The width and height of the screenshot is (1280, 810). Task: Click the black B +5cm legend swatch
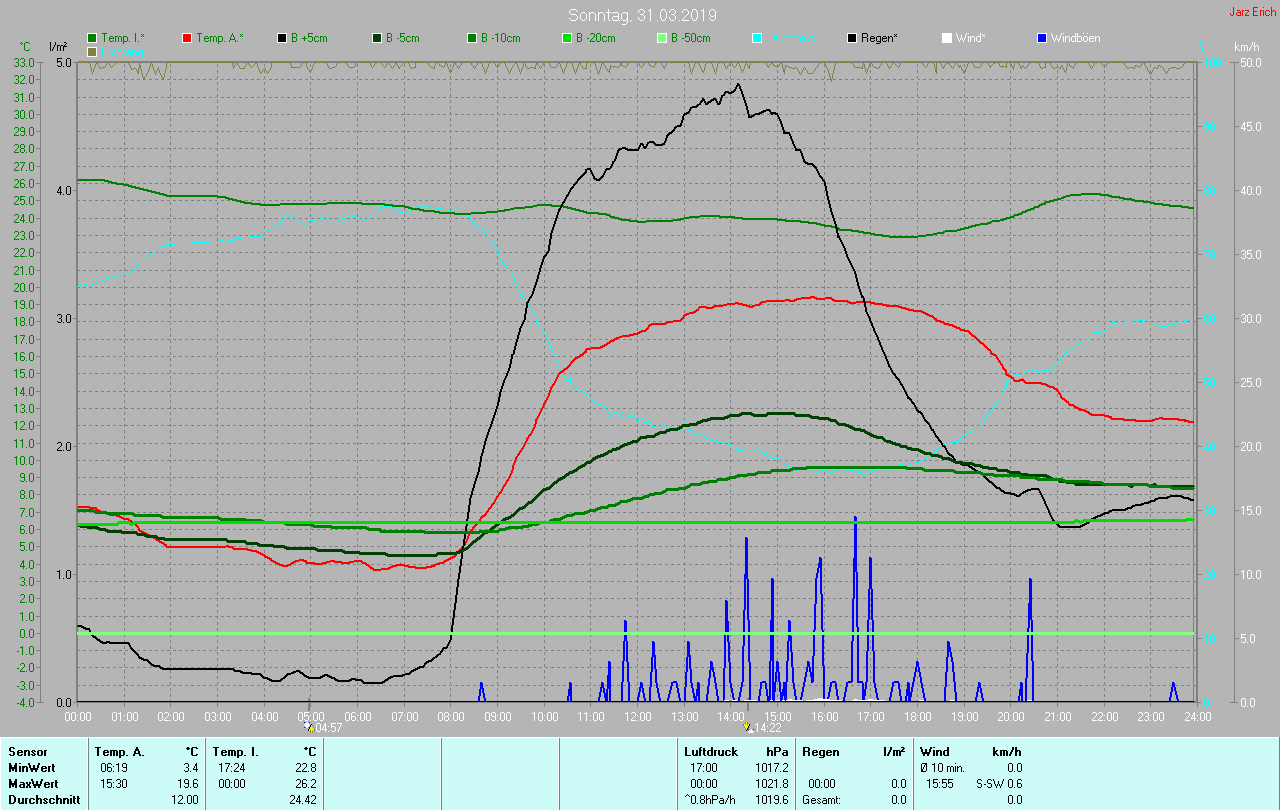pyautogui.click(x=282, y=38)
